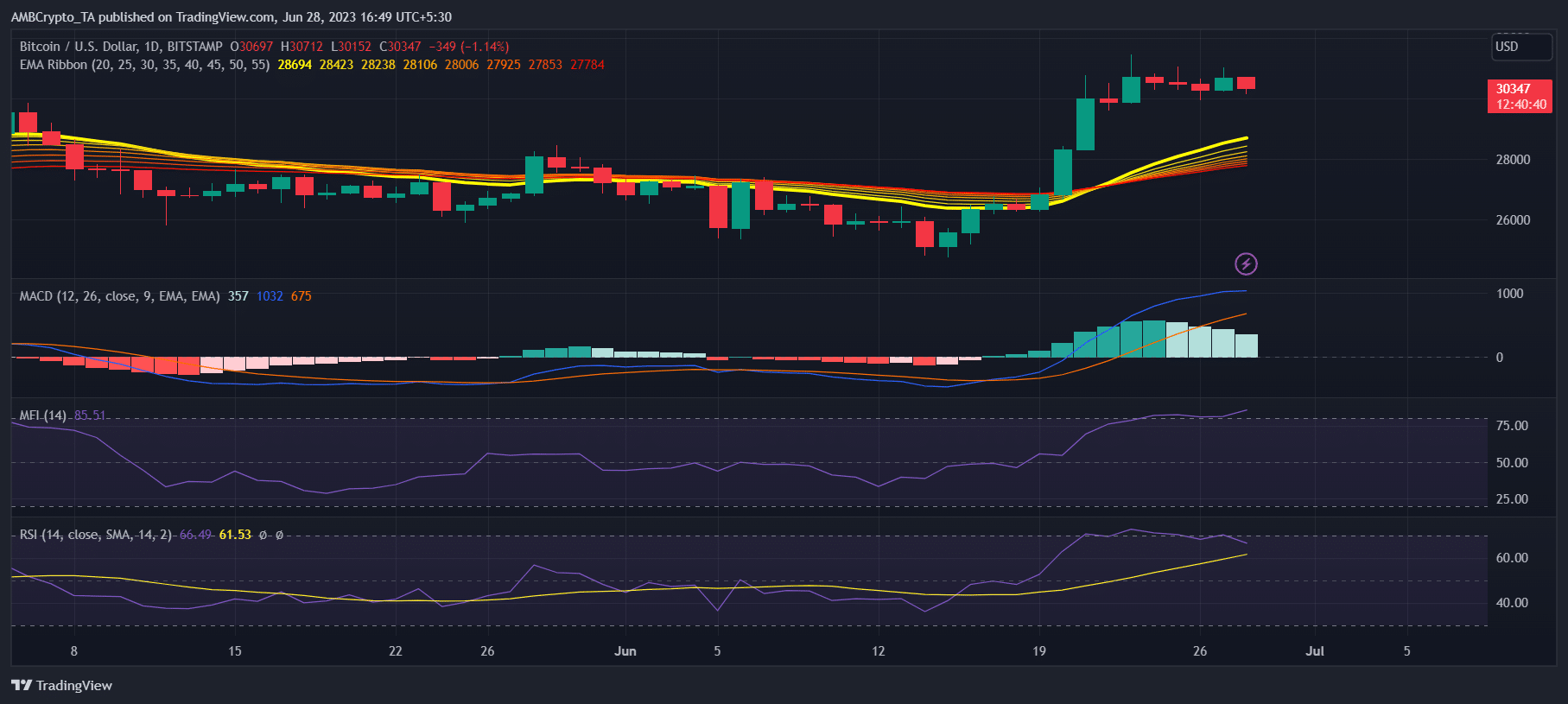
Task: Click the orange signal line value 675
Action: coord(301,296)
